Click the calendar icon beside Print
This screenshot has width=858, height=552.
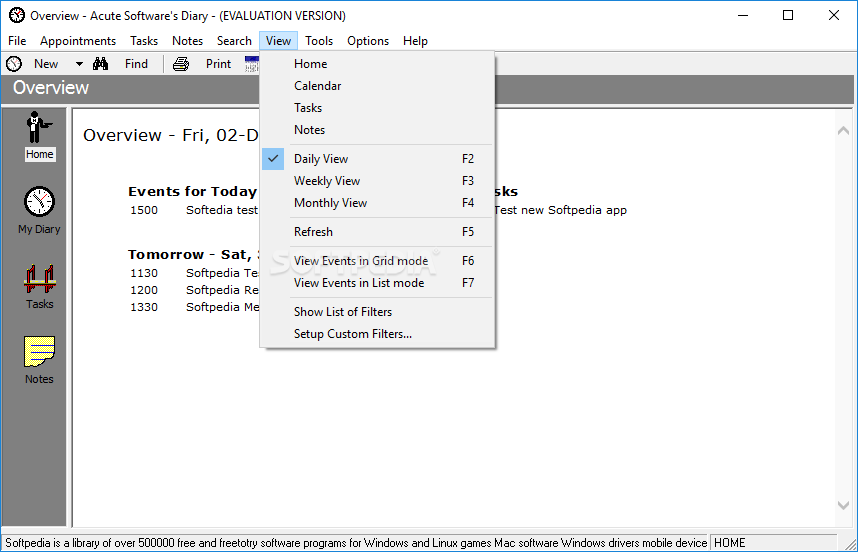[x=252, y=64]
